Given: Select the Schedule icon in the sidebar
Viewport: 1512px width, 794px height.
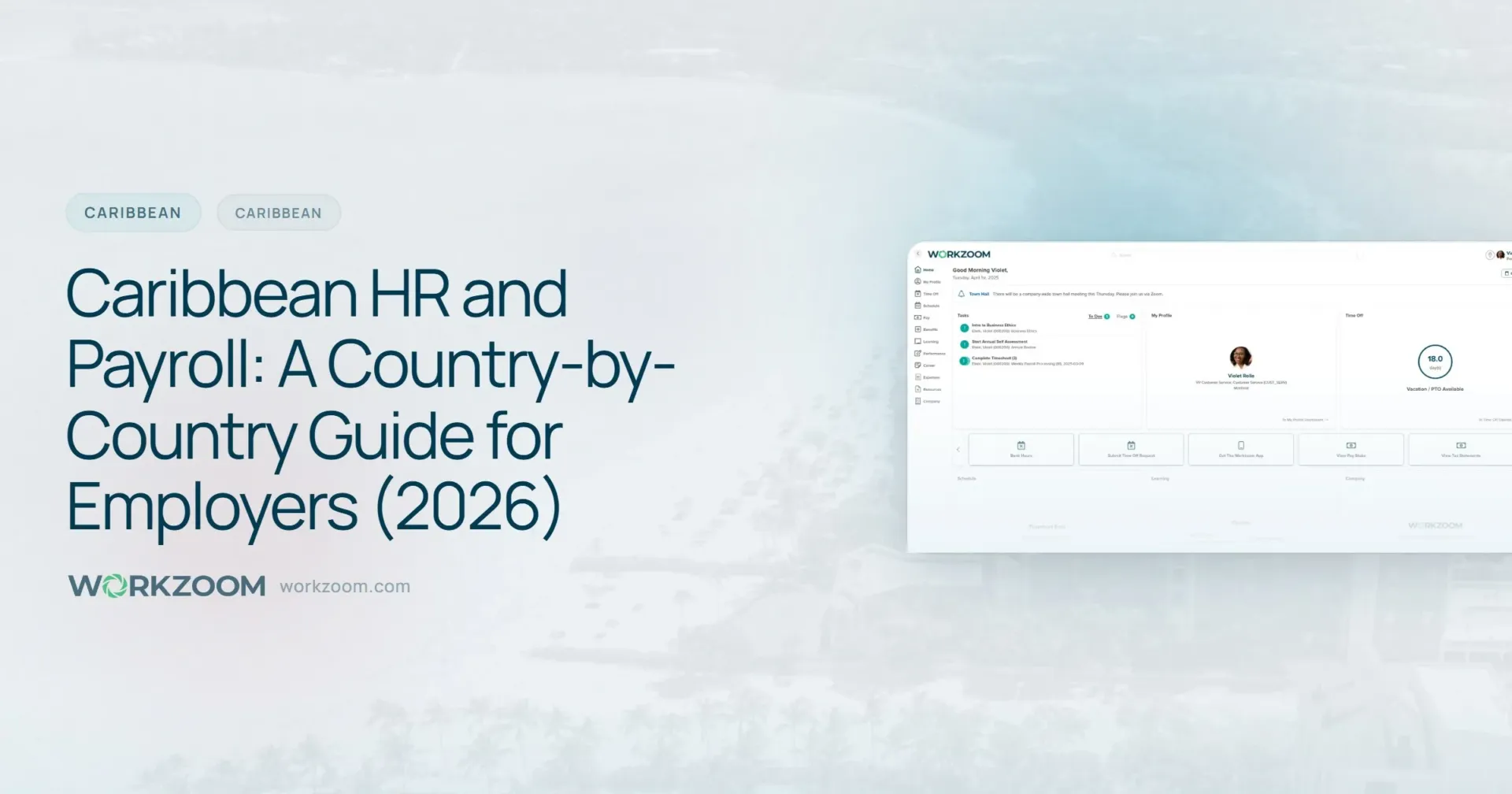Looking at the screenshot, I should [918, 306].
